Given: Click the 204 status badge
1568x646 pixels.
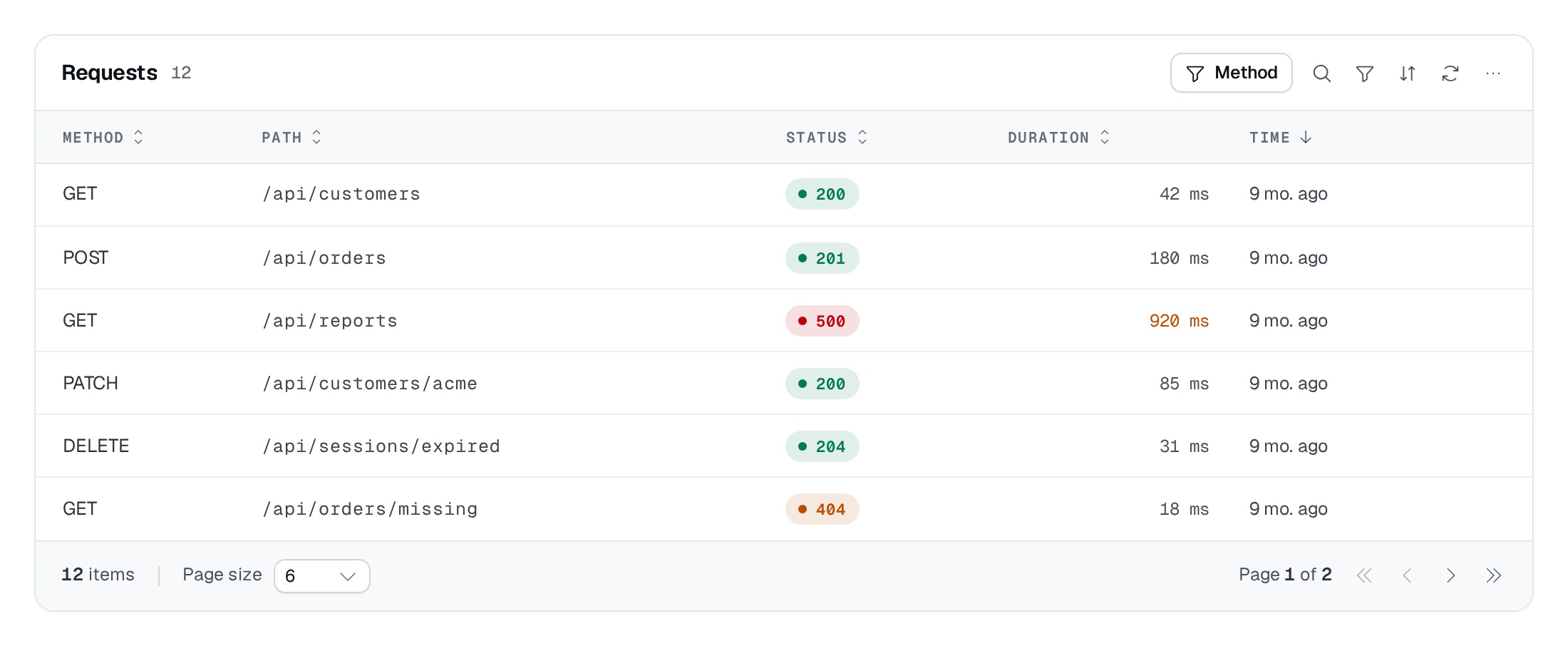Looking at the screenshot, I should [822, 446].
